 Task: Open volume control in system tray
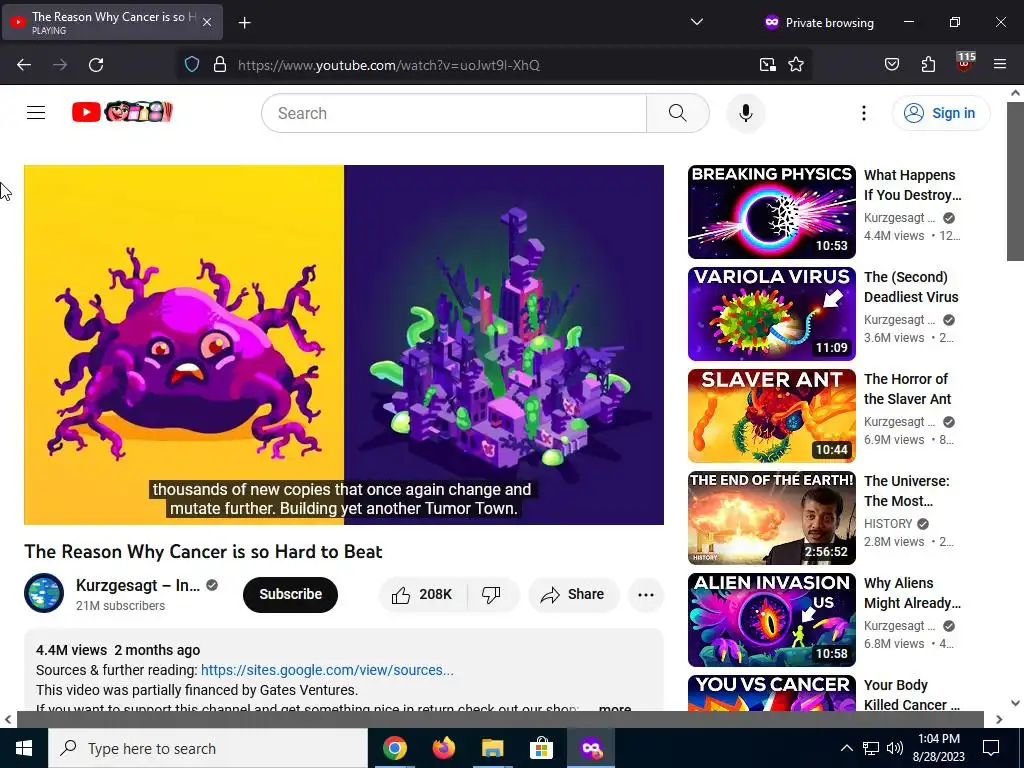895,748
